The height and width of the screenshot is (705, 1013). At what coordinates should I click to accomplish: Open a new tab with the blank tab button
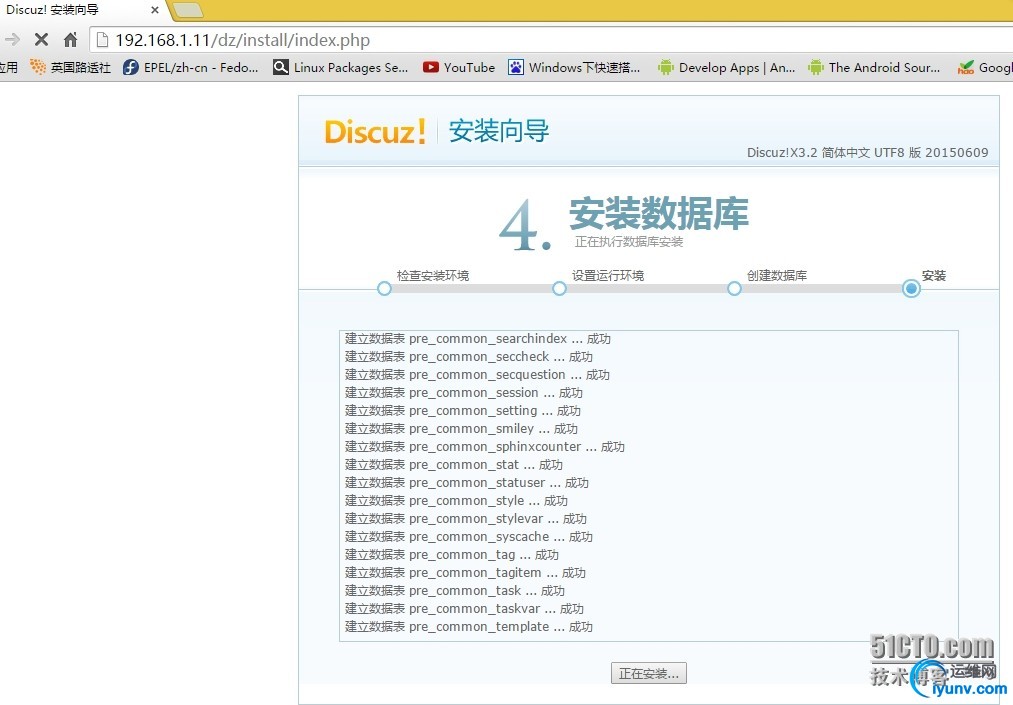pos(188,10)
